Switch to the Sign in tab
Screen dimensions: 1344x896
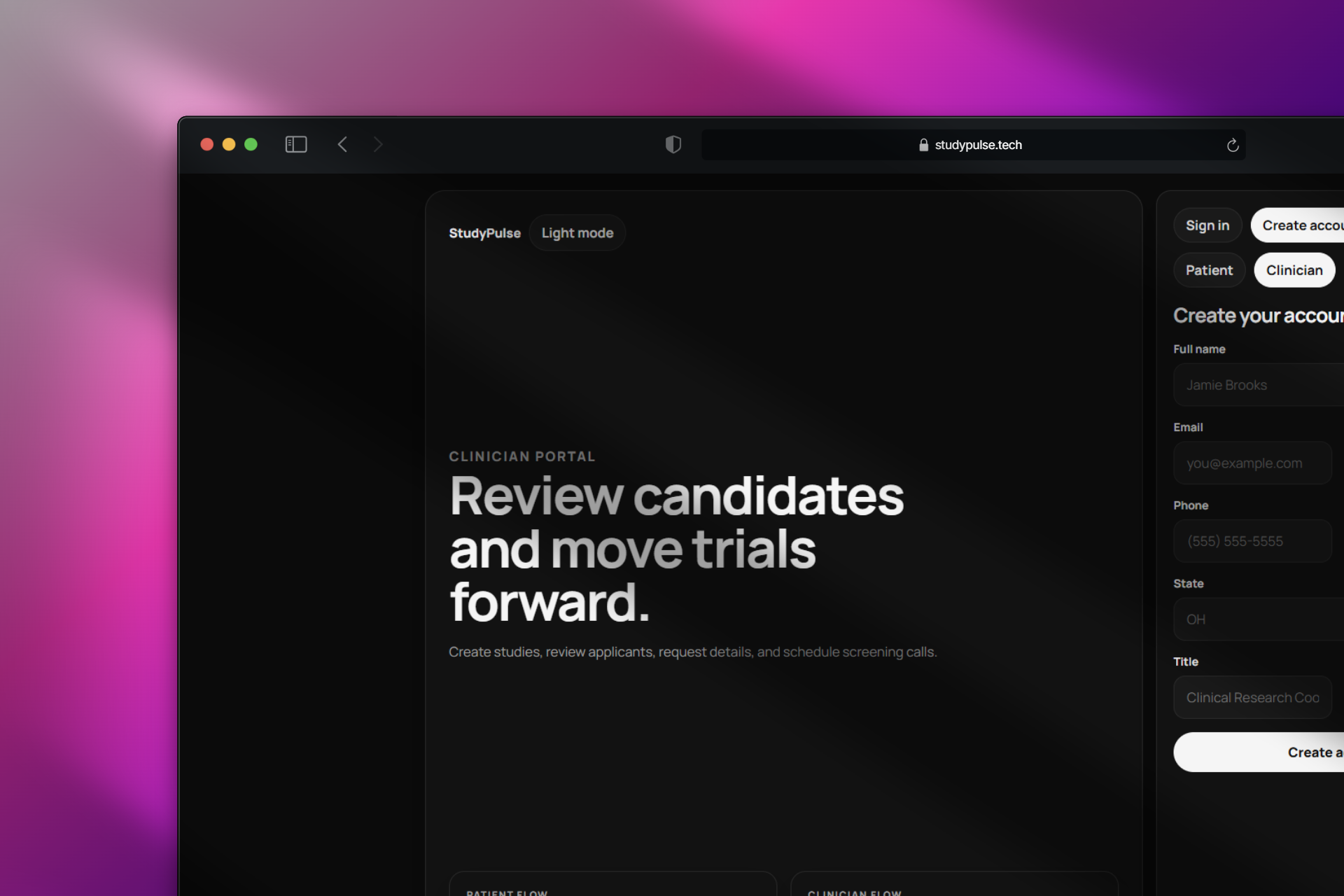(x=1207, y=225)
